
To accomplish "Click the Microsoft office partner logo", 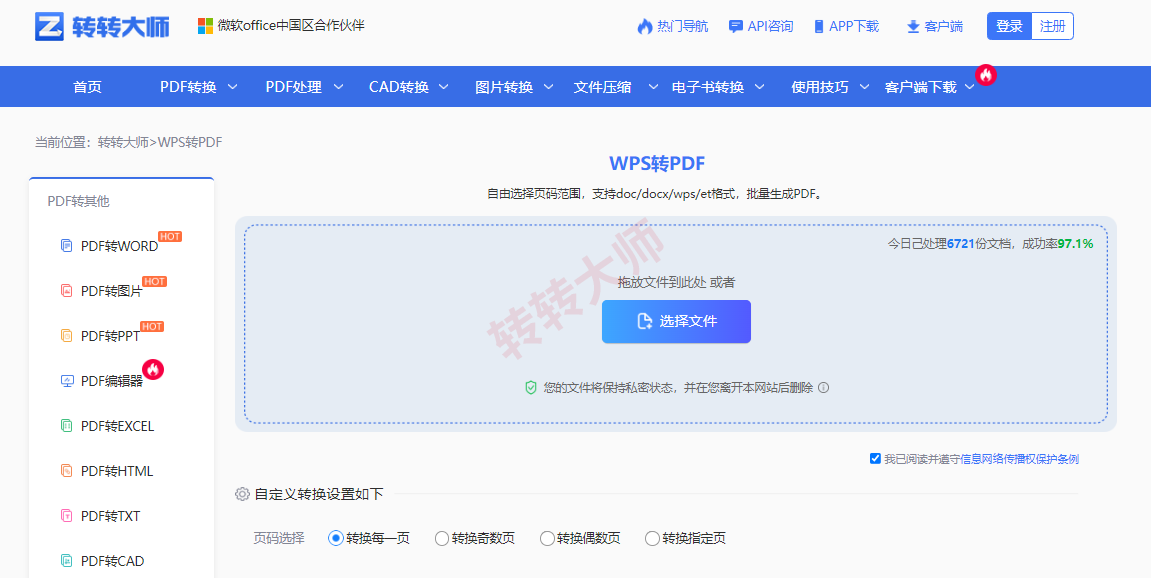I will click(x=205, y=26).
